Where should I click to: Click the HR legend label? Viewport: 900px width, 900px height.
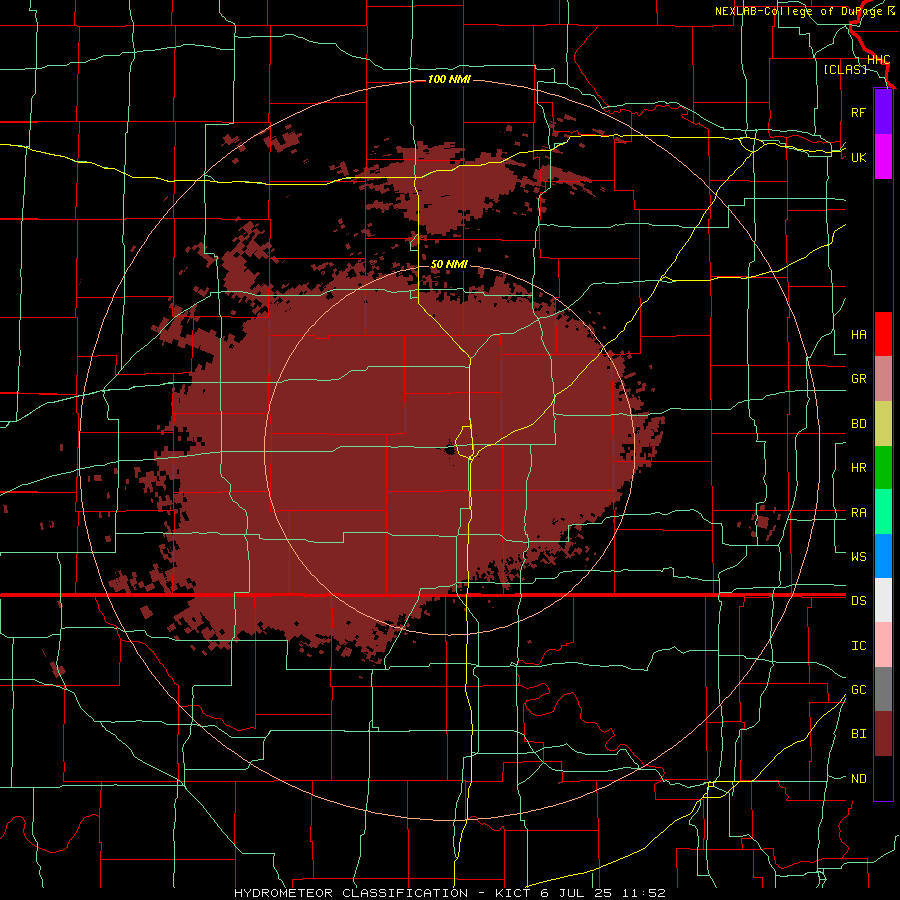point(858,468)
